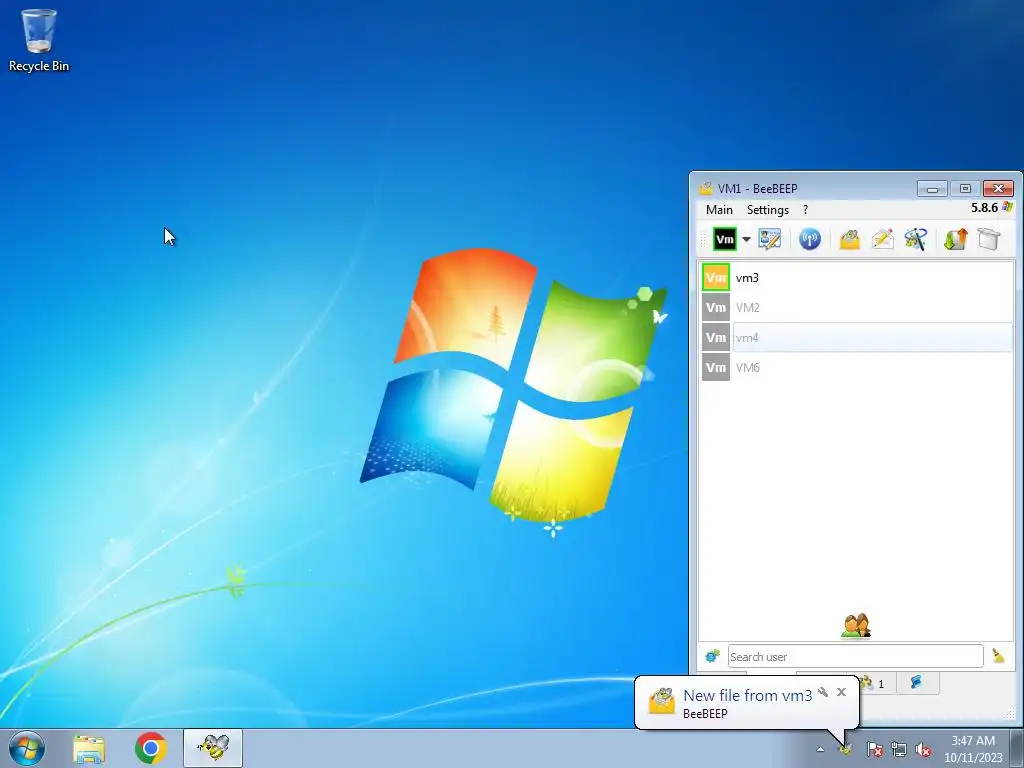Close the BeeBEEP window

998,189
